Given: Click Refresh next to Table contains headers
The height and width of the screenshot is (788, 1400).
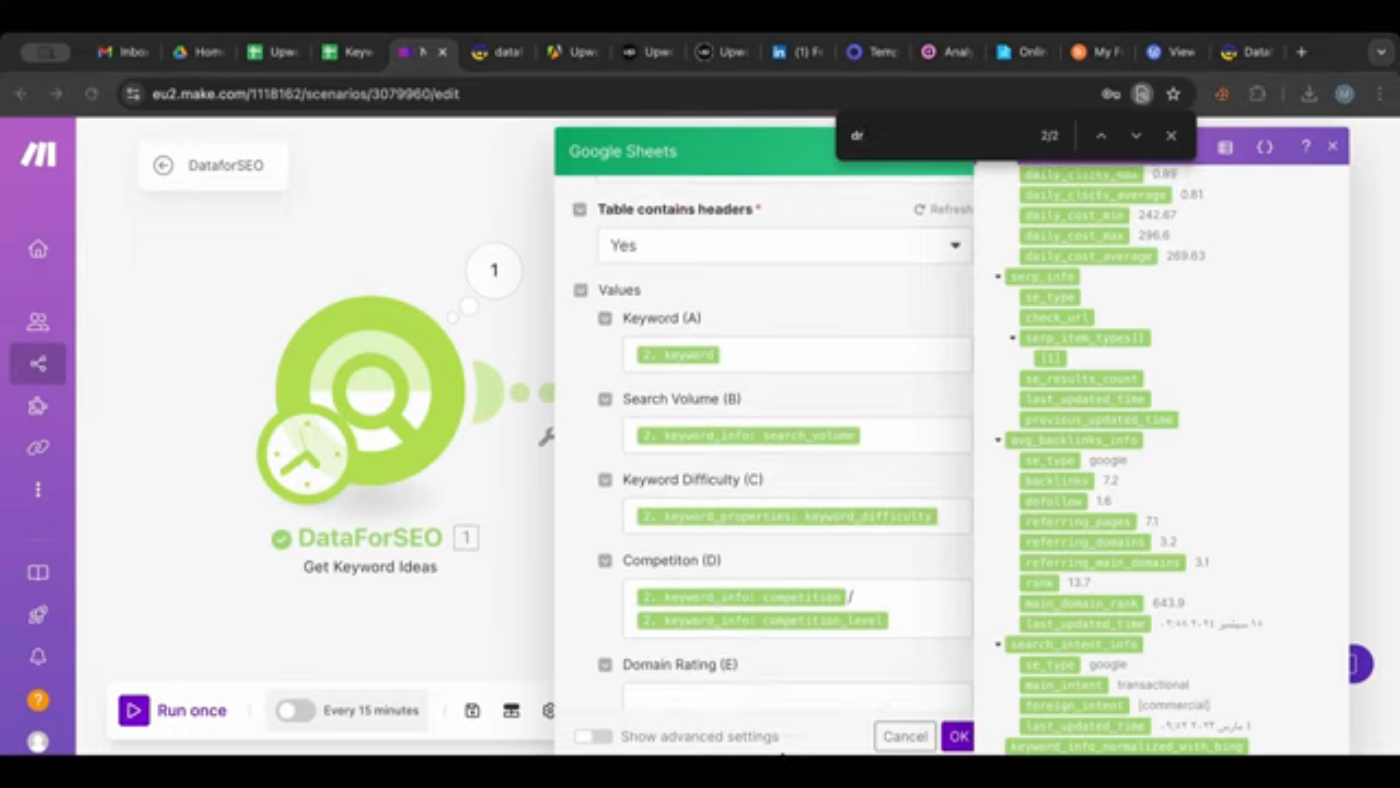Looking at the screenshot, I should pos(942,210).
